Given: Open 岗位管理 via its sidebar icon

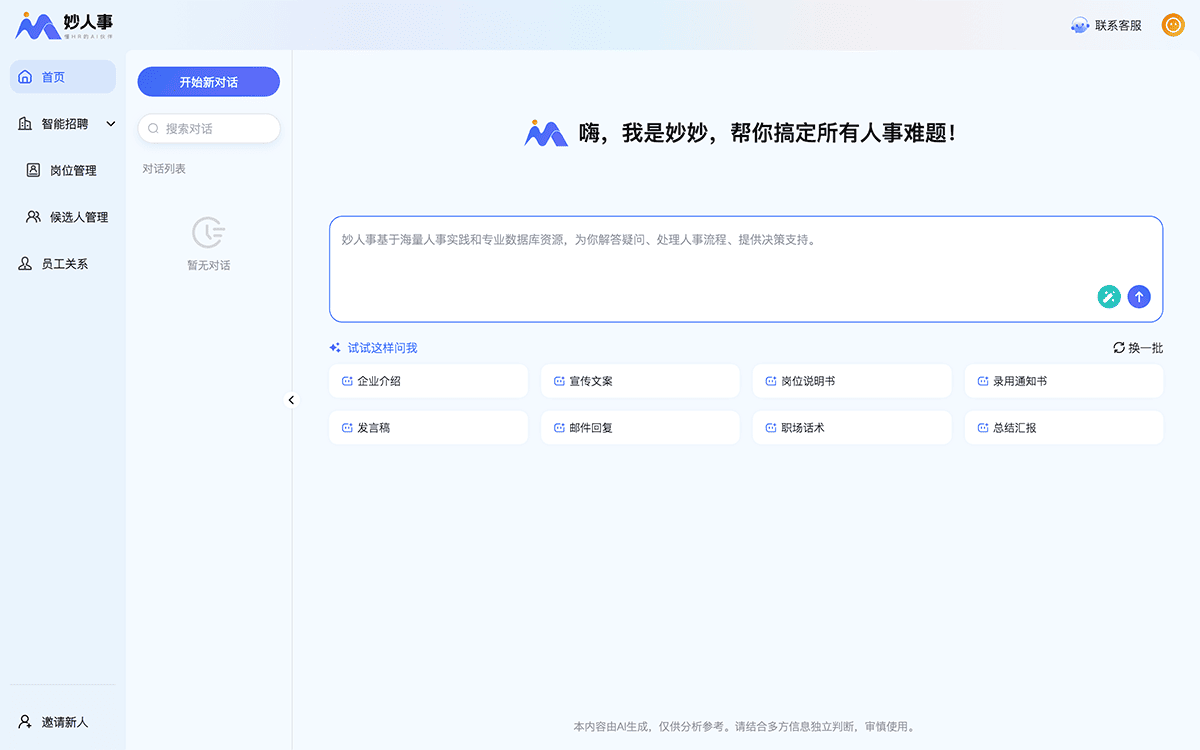Looking at the screenshot, I should pos(33,170).
